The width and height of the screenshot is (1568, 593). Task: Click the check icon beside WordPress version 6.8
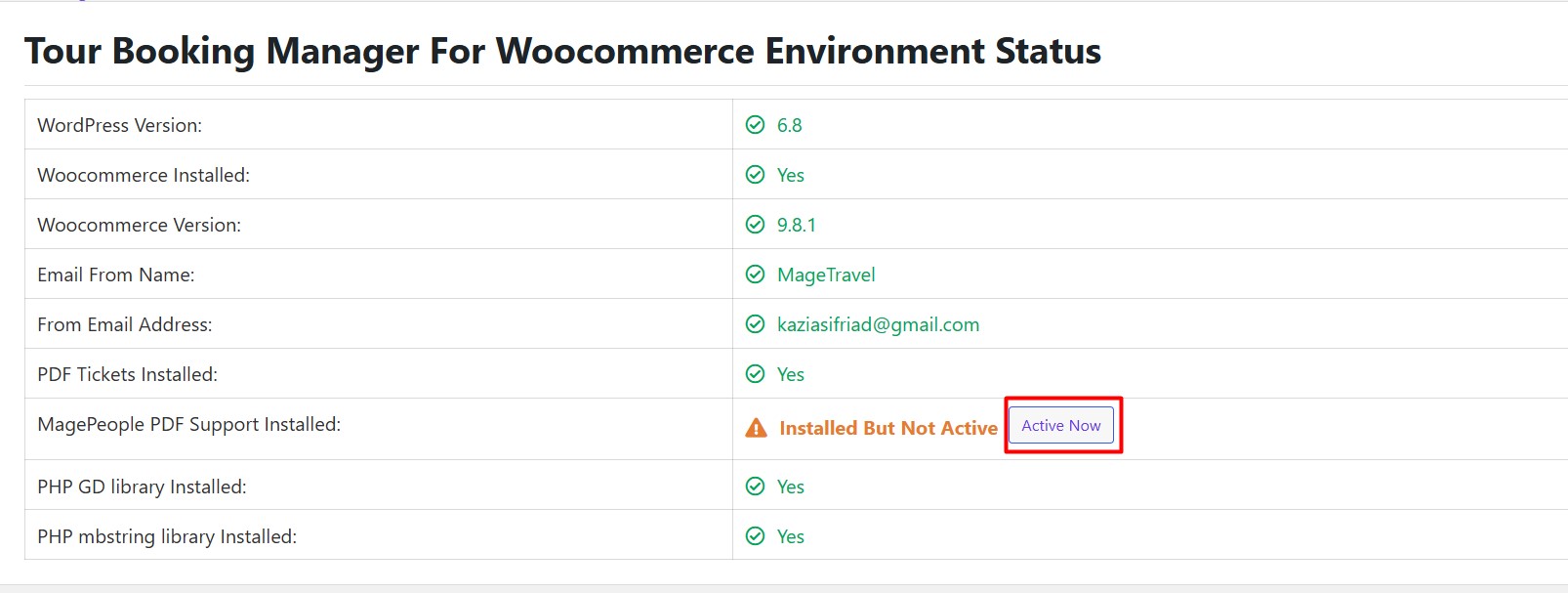[756, 125]
